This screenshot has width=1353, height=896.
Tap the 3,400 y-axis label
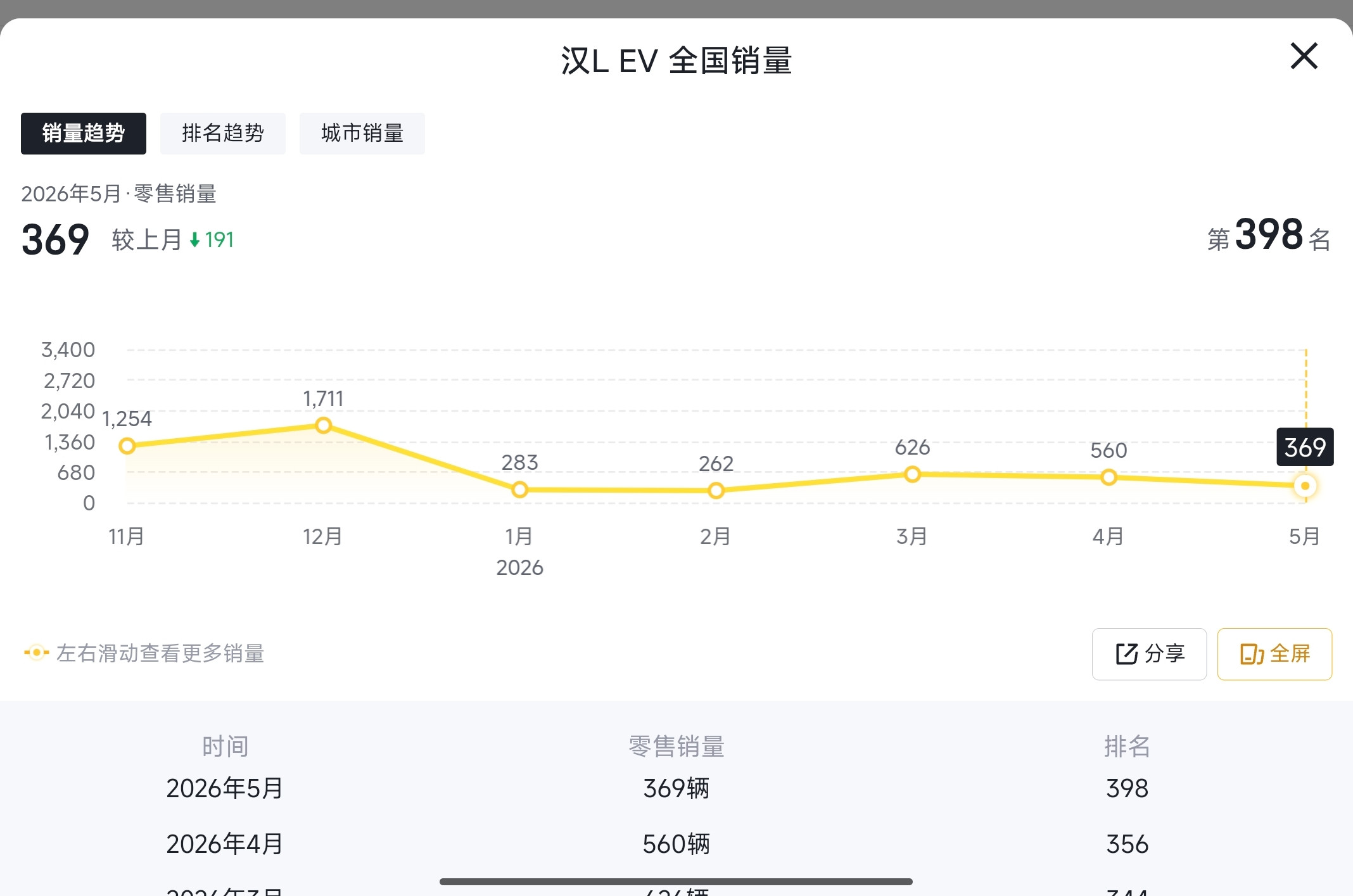click(68, 350)
